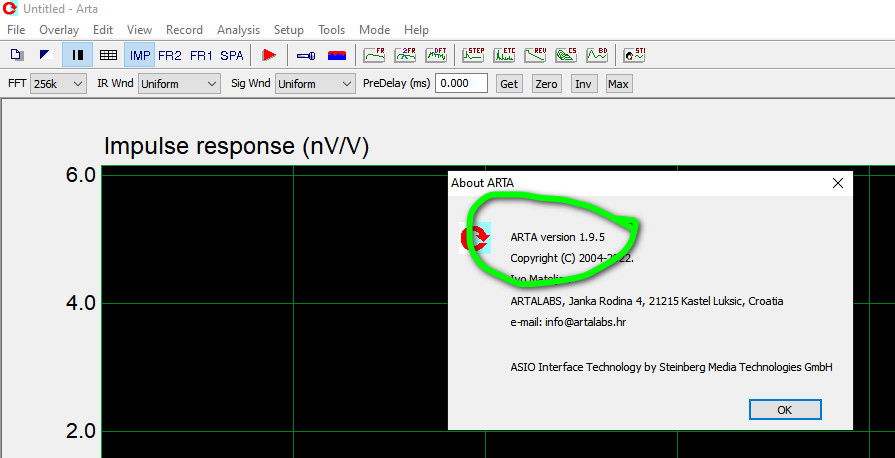Switch to FR2 dual-channel mode
This screenshot has width=895, height=458.
[170, 55]
